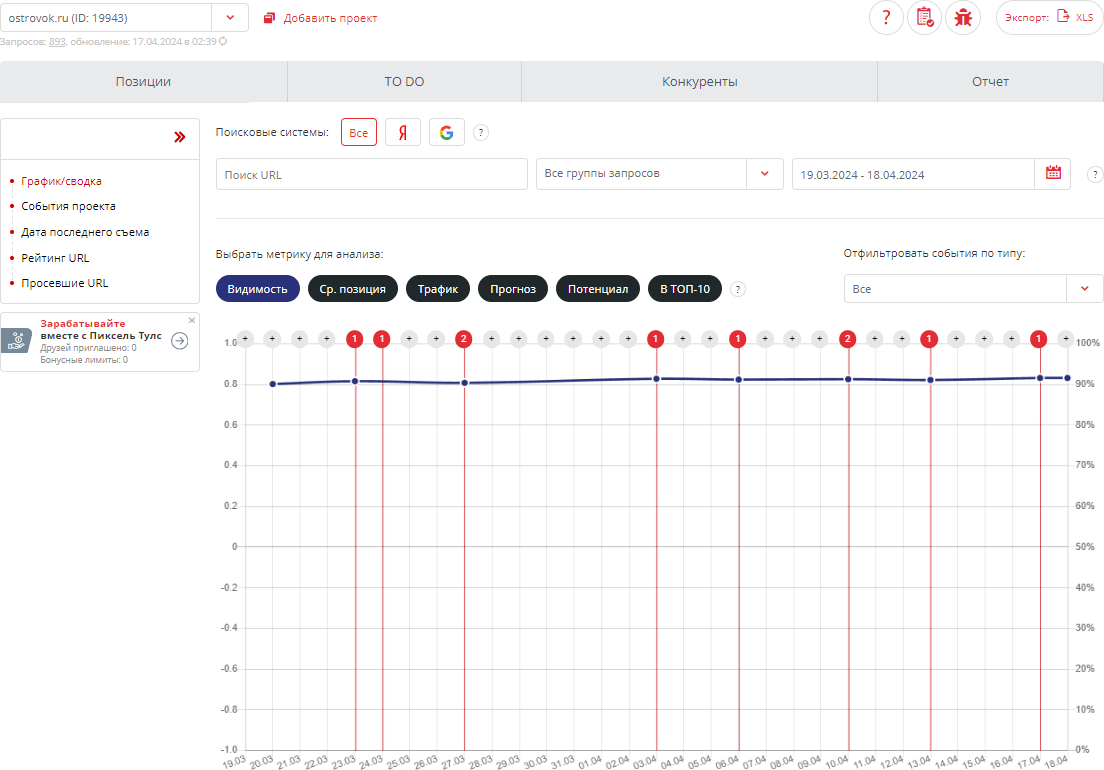
Task: Add event with plus marker for 31.03
Action: point(574,339)
